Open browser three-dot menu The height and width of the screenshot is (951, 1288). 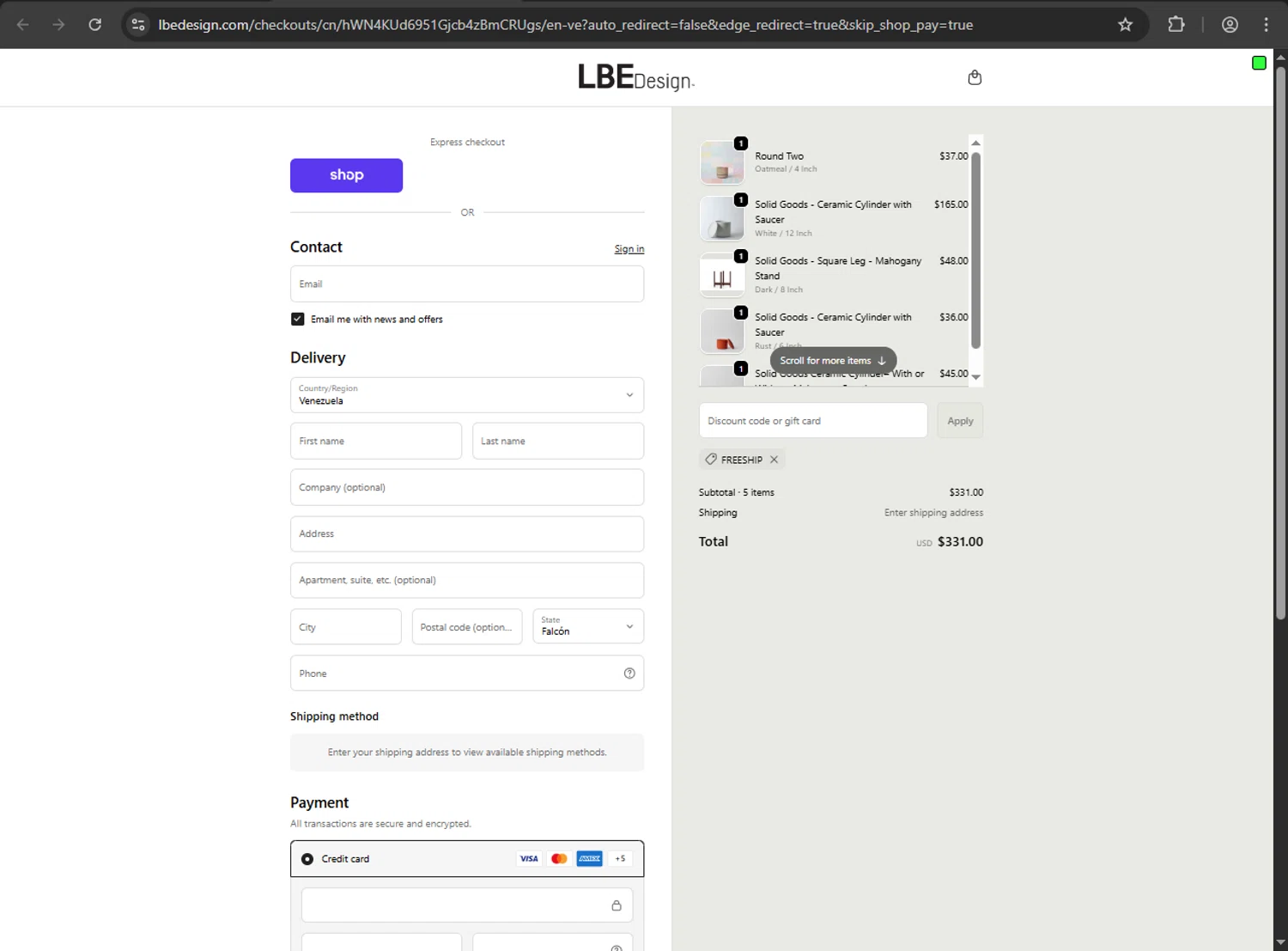[x=1266, y=25]
